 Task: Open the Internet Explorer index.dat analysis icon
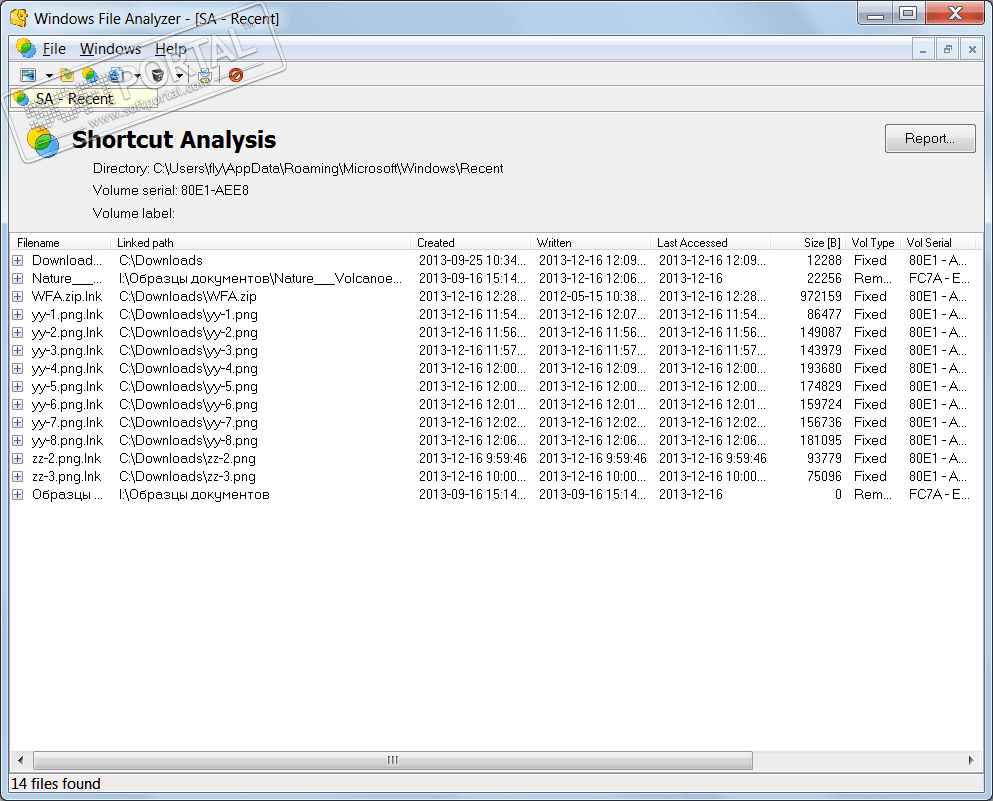click(x=116, y=75)
